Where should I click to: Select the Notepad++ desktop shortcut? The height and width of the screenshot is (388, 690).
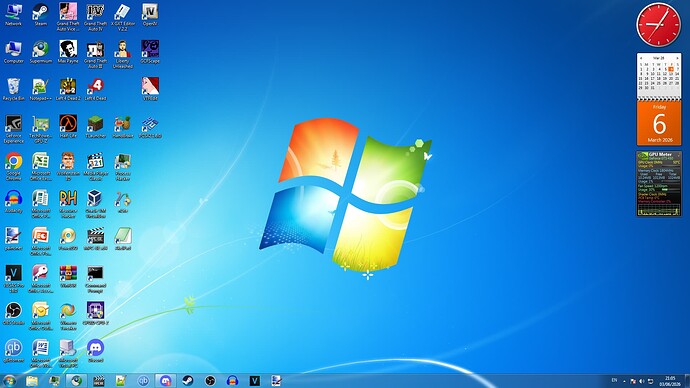point(40,89)
